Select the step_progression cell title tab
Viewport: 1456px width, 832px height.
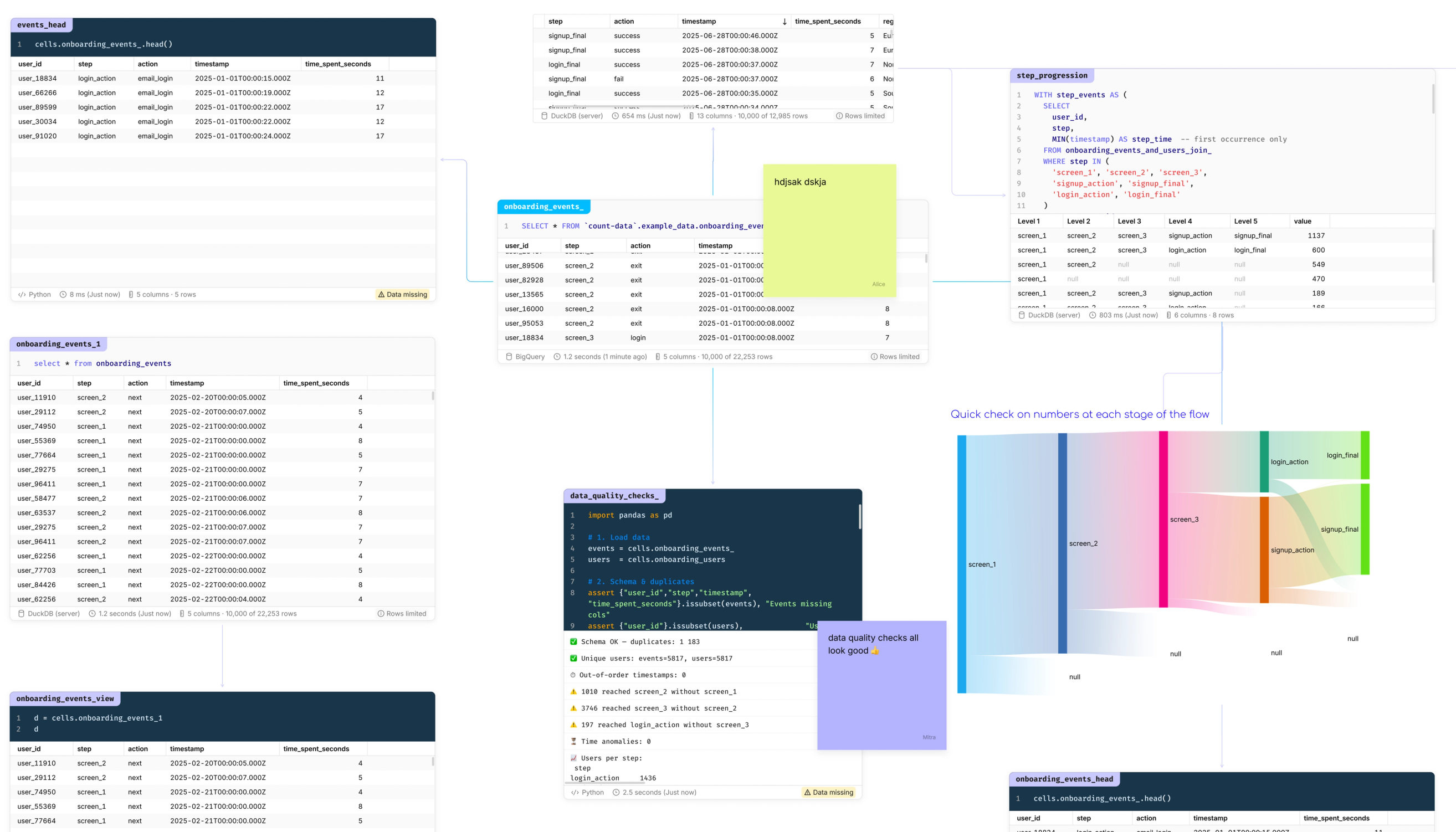click(x=1052, y=75)
